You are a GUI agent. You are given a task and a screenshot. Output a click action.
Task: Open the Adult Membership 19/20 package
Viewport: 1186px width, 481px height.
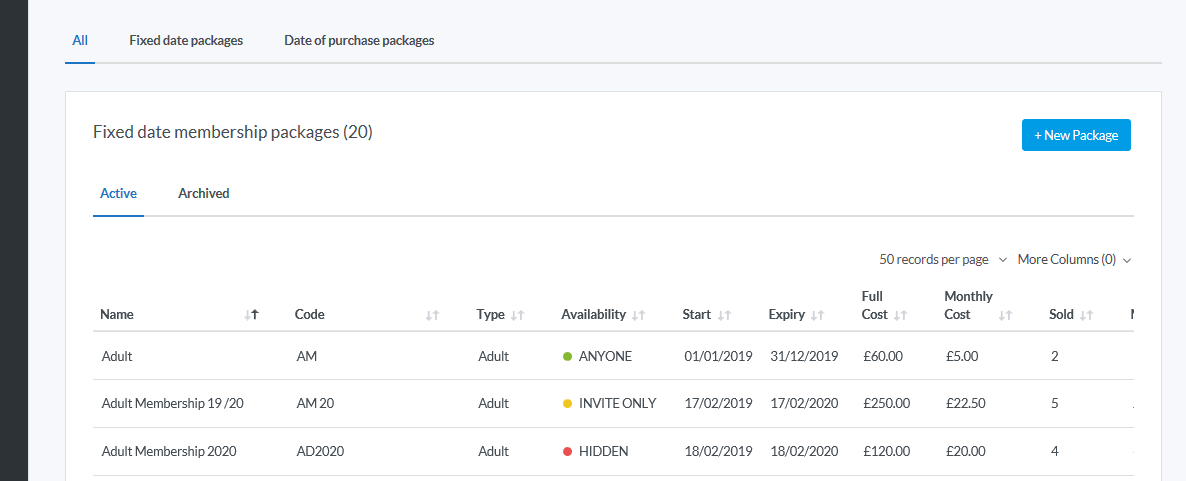(172, 404)
